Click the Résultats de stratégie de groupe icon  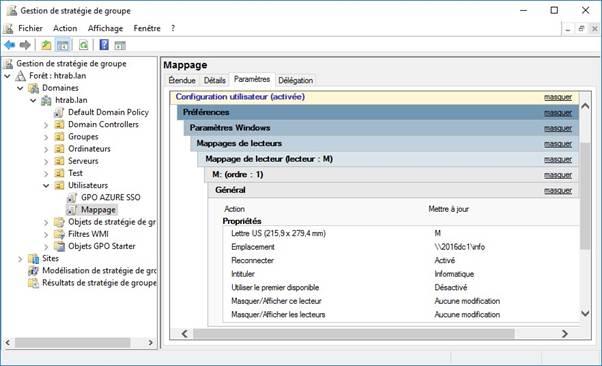34,283
